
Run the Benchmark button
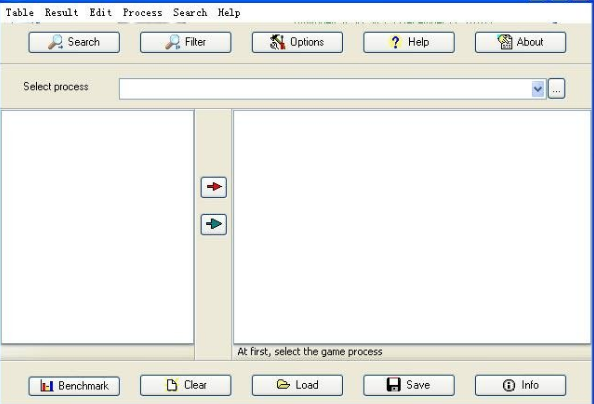[x=74, y=386]
